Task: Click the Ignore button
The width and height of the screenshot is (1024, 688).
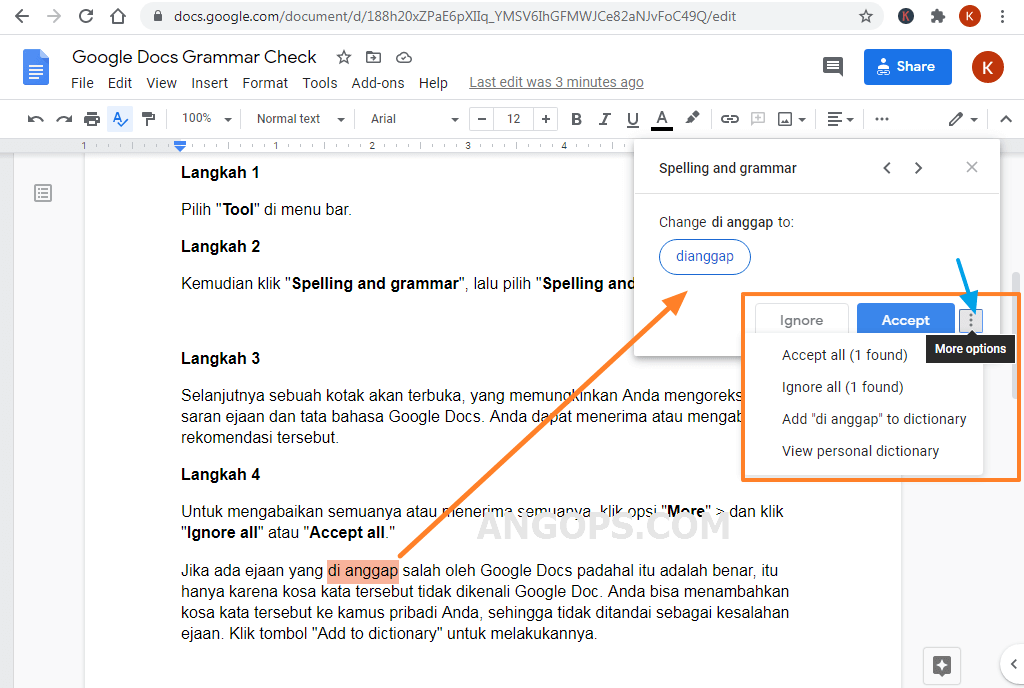Action: [x=801, y=320]
